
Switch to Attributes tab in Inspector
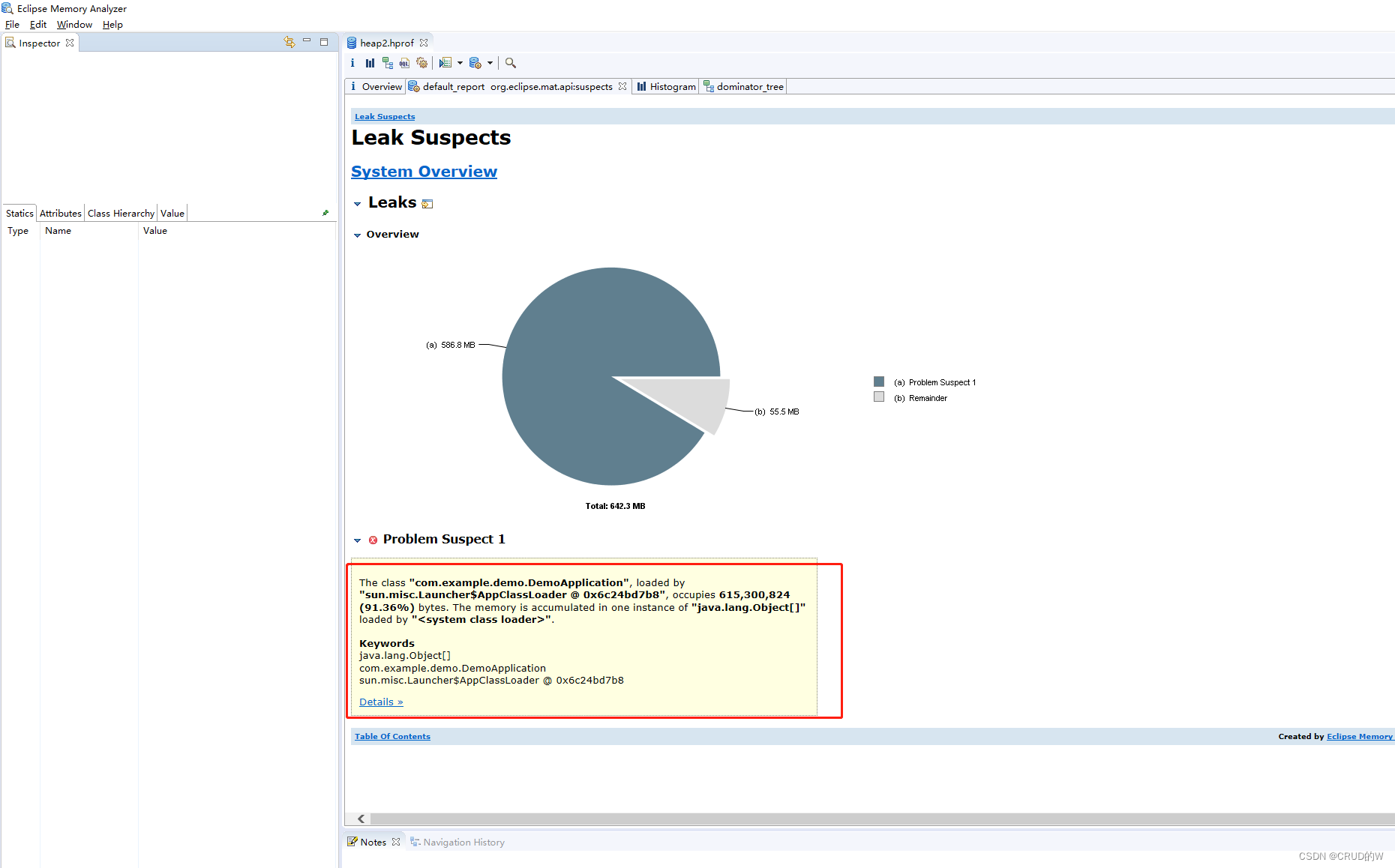[x=61, y=214]
